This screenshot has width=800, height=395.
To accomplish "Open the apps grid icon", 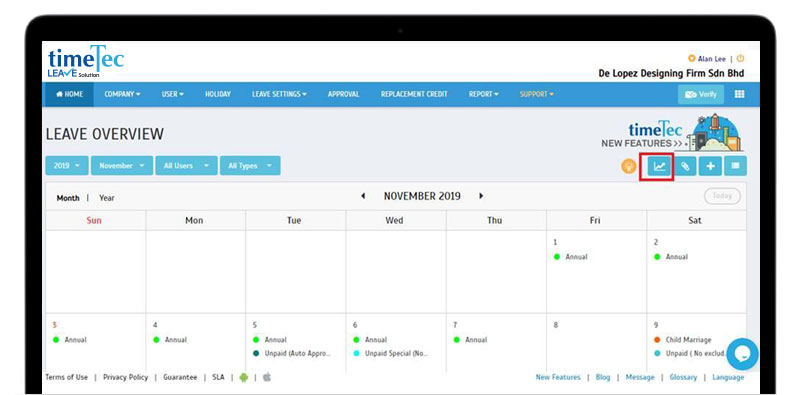I will click(x=739, y=94).
